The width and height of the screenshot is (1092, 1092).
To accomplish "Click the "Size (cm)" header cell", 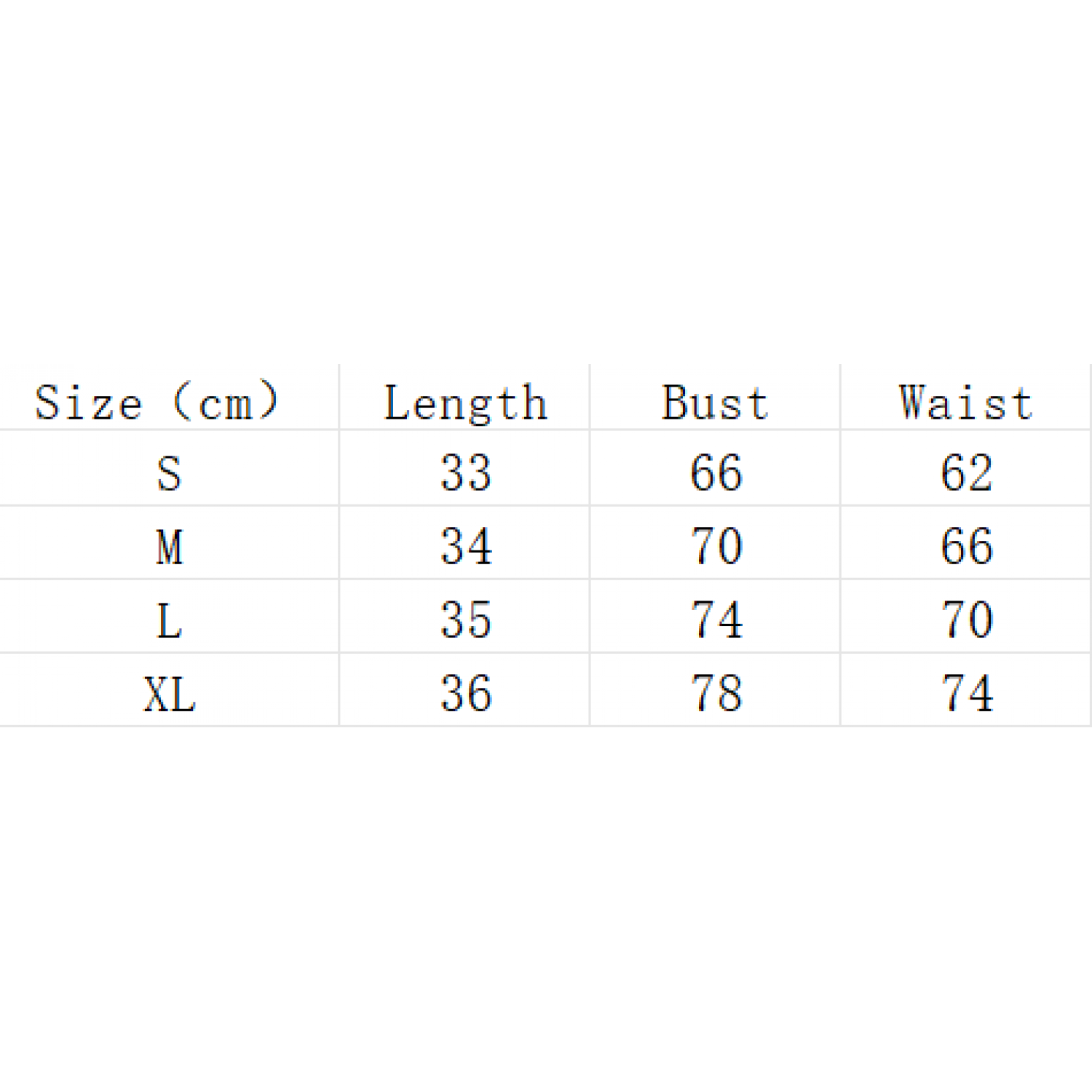I will pyautogui.click(x=157, y=402).
